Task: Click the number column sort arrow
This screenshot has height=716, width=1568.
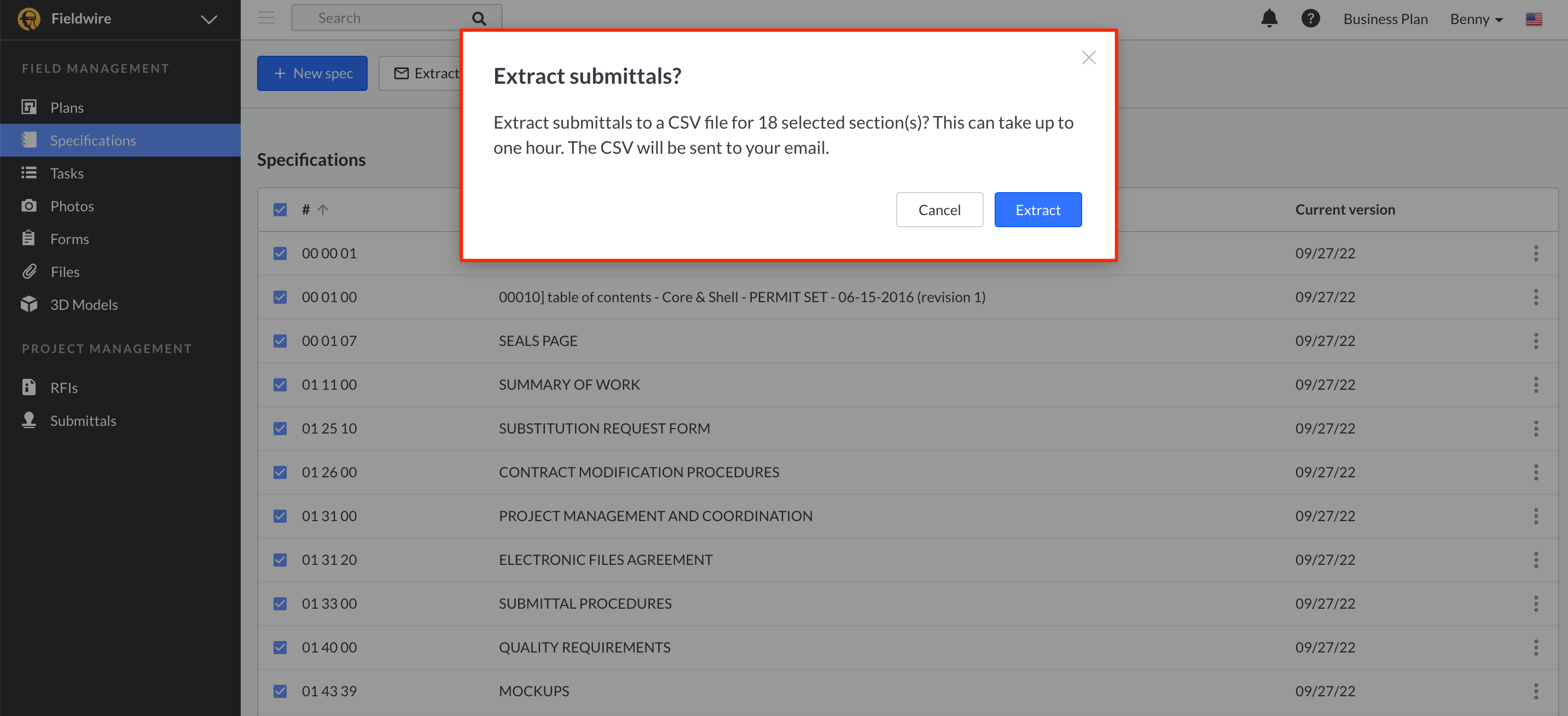Action: point(323,210)
